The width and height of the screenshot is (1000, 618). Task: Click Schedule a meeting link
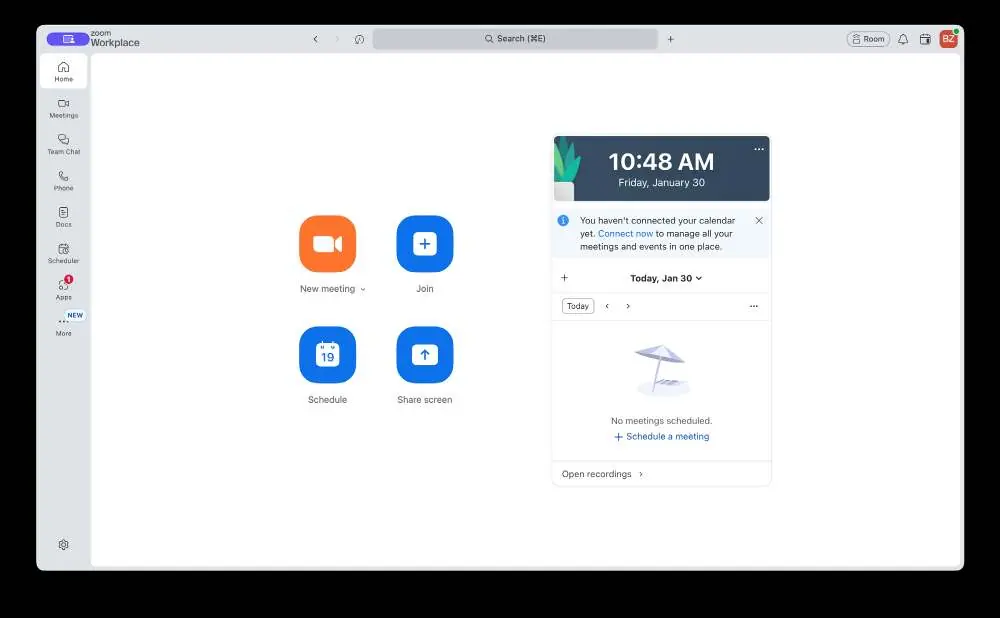point(661,437)
